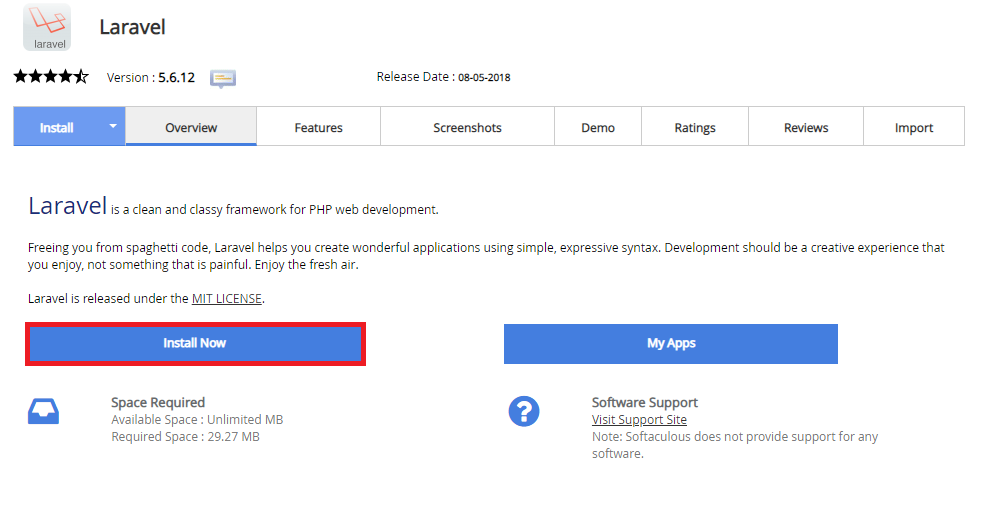
Task: Click the version number 5.6.12
Action: coord(176,77)
